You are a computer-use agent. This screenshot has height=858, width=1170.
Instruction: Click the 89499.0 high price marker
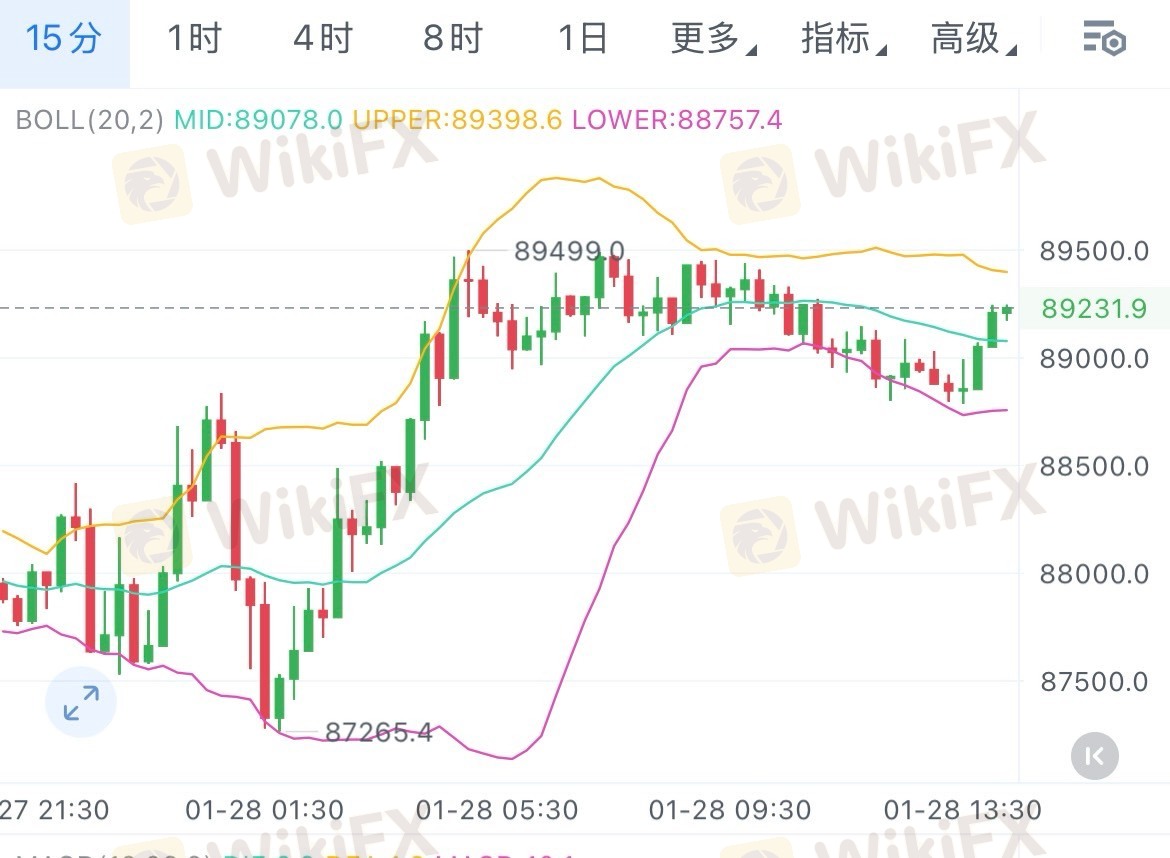point(569,251)
